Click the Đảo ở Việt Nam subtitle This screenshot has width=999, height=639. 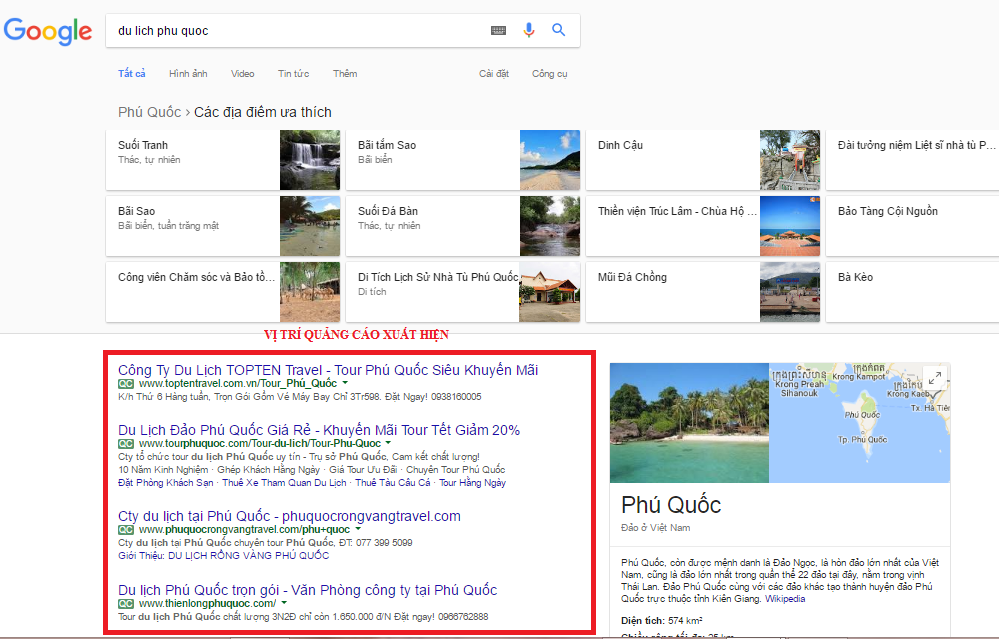(x=656, y=528)
